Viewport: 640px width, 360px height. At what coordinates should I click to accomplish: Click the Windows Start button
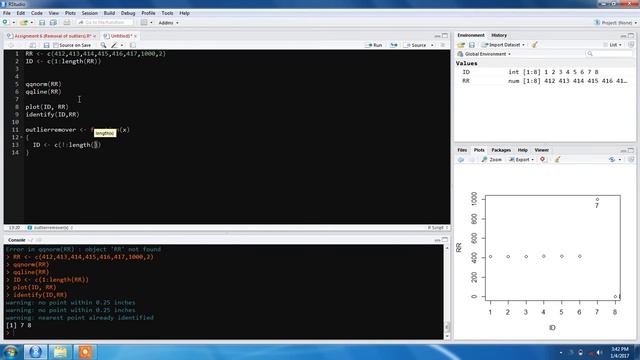[x=10, y=352]
